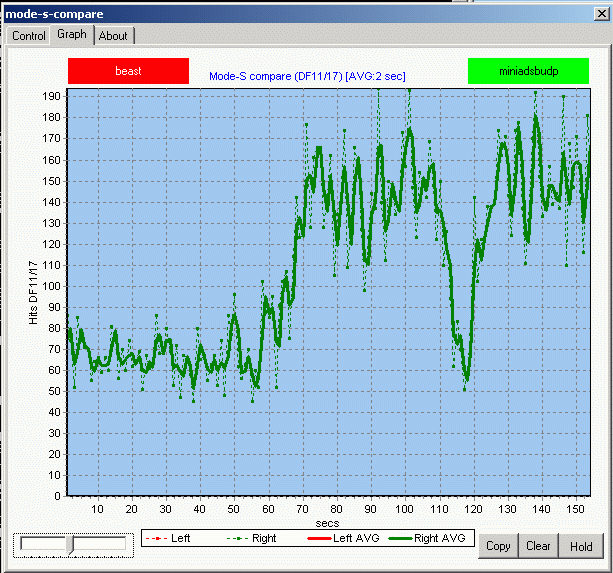Click the Left legend entry
Image resolution: width=613 pixels, height=573 pixels.
pyautogui.click(x=168, y=538)
